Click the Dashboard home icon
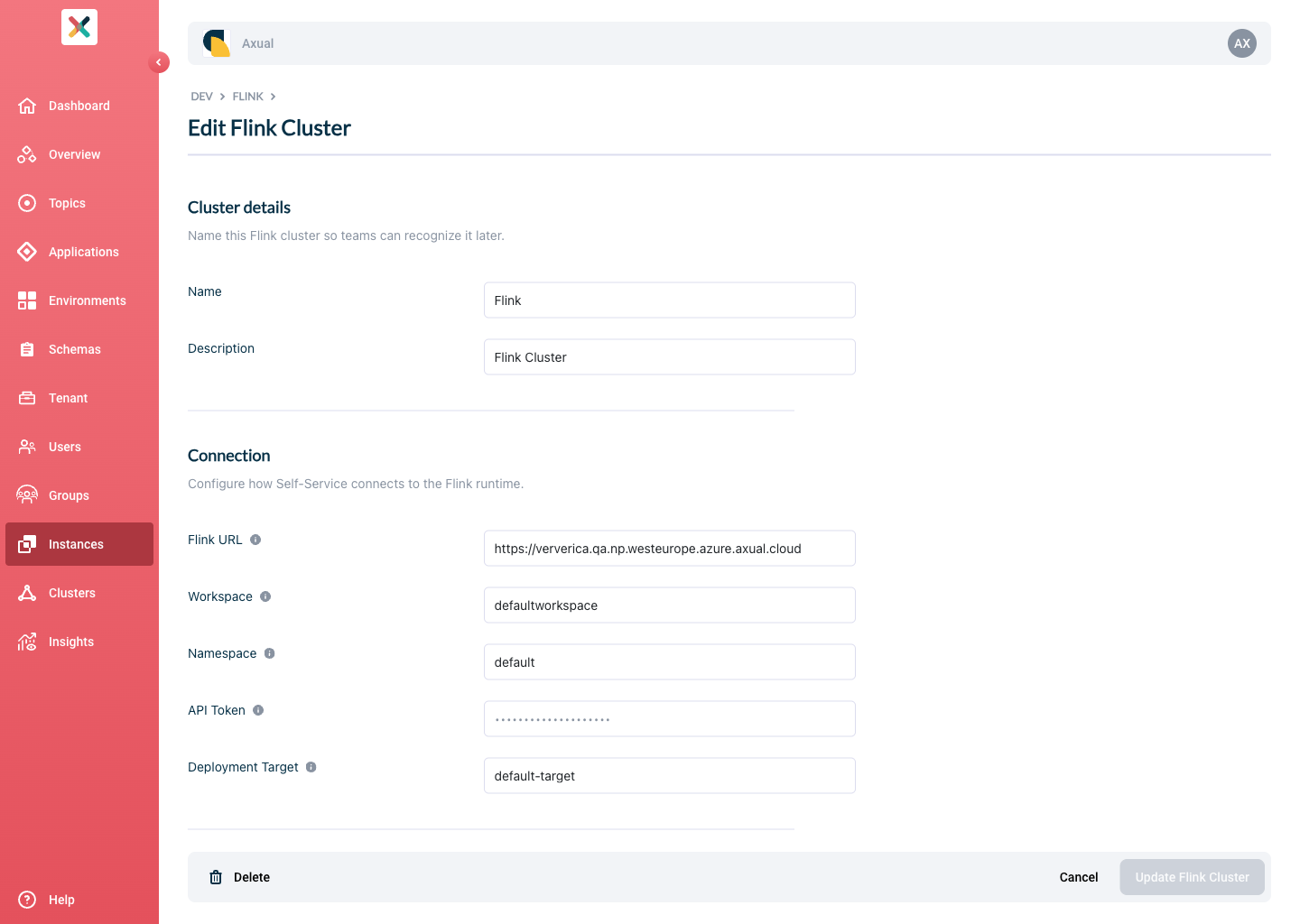Image resolution: width=1300 pixels, height=924 pixels. (27, 106)
